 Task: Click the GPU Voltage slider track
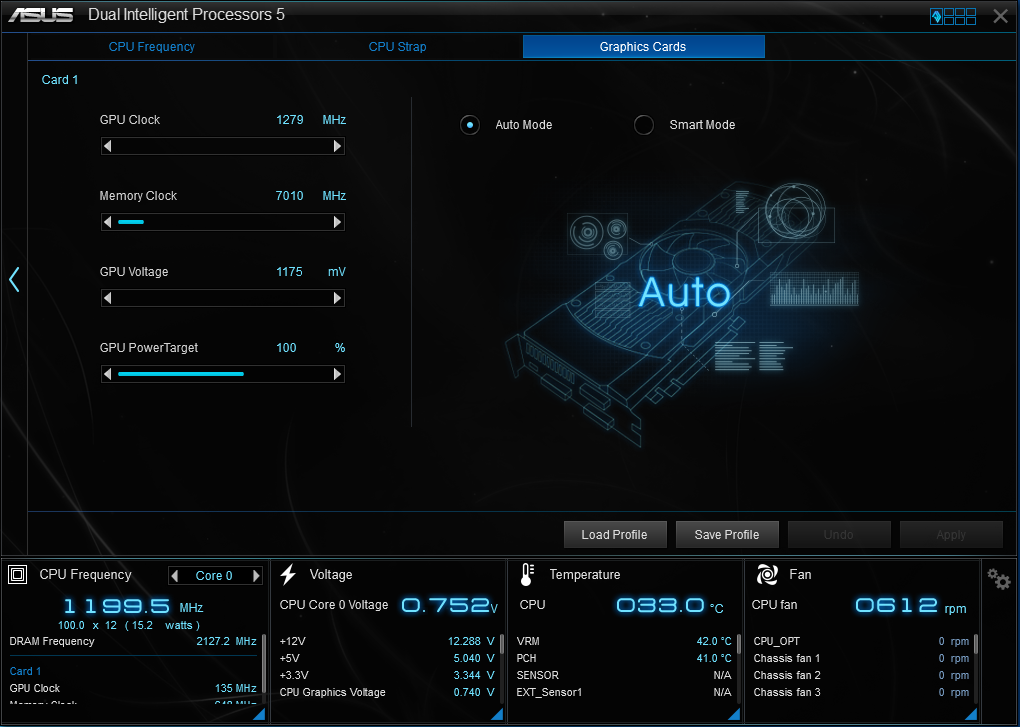222,298
